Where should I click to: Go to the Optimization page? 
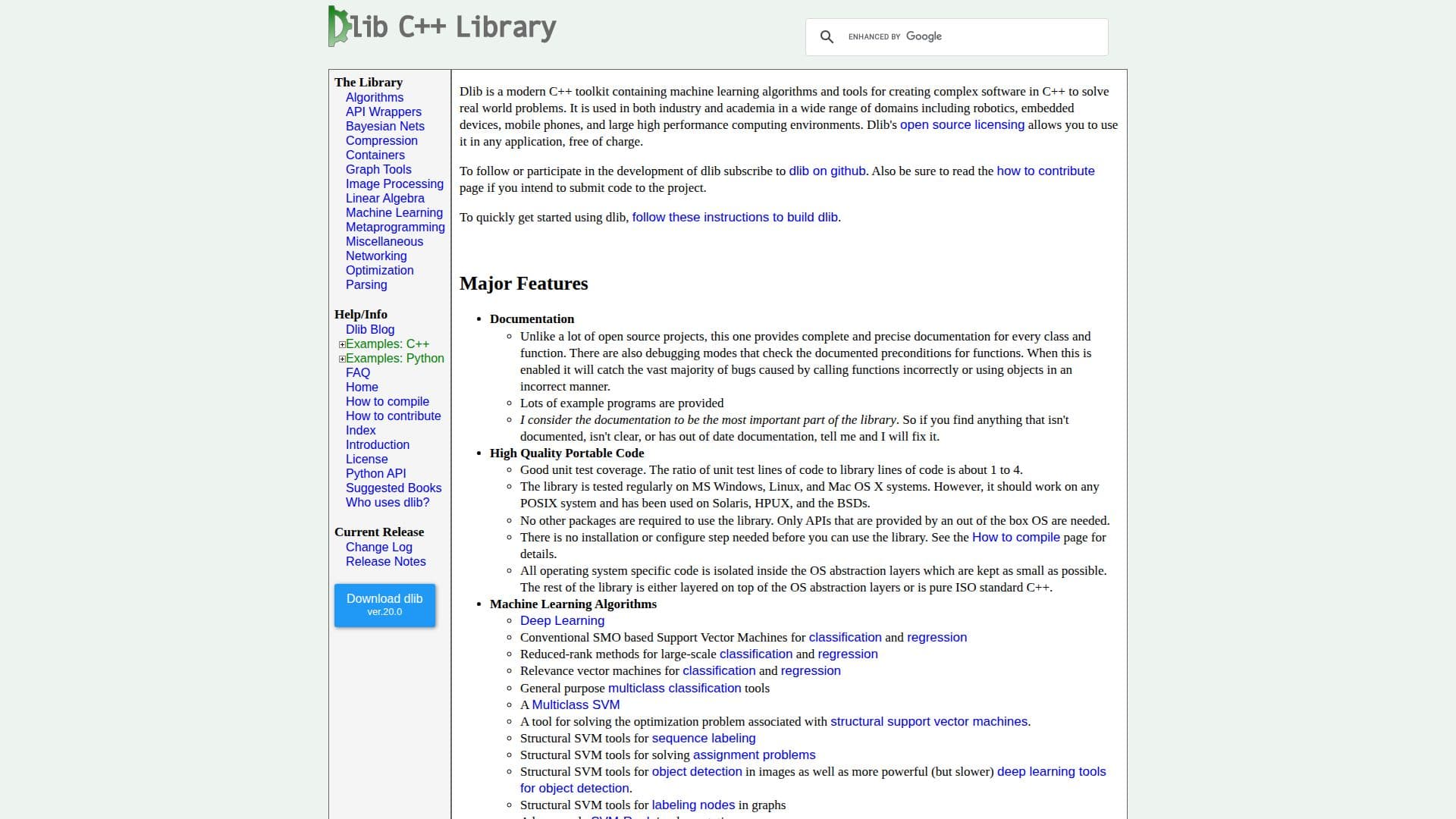(380, 270)
